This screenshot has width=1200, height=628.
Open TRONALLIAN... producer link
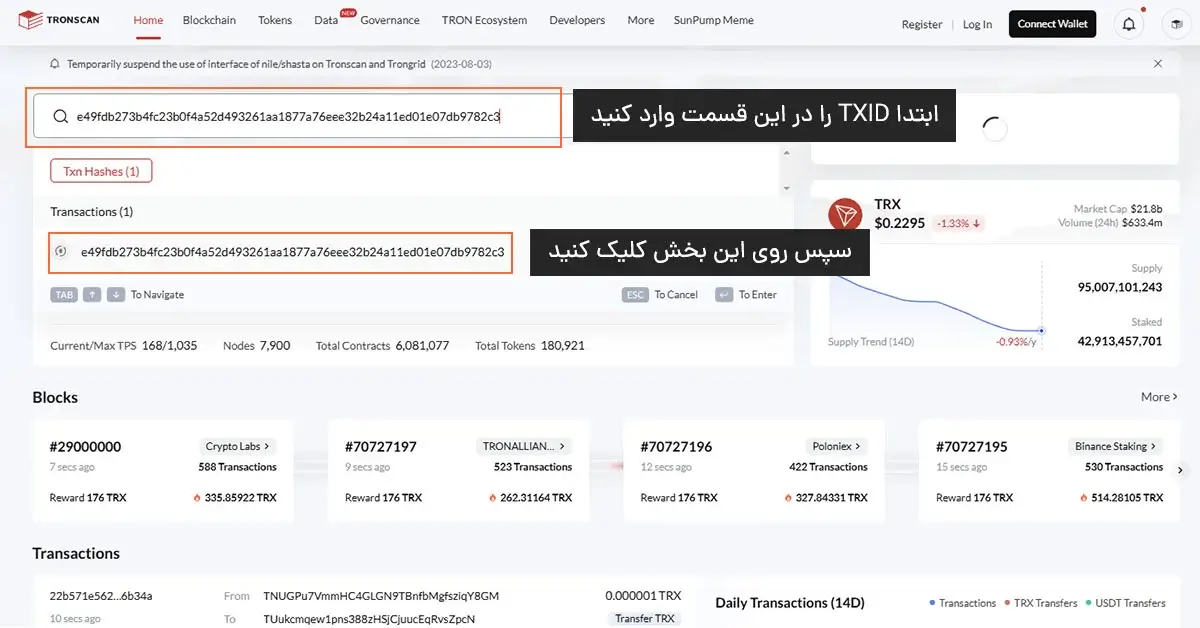pyautogui.click(x=524, y=446)
